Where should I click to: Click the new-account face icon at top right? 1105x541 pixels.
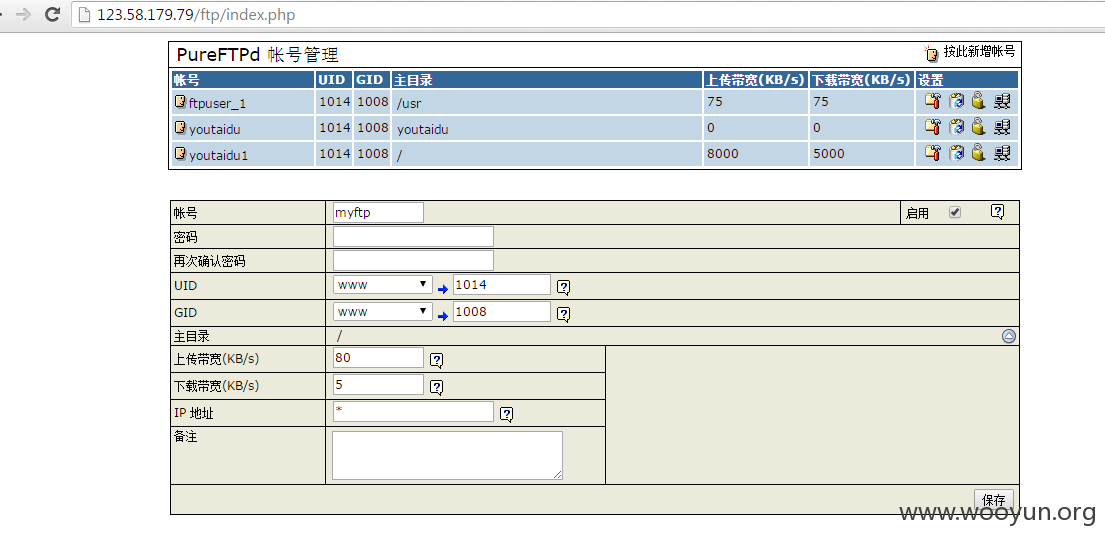932,54
